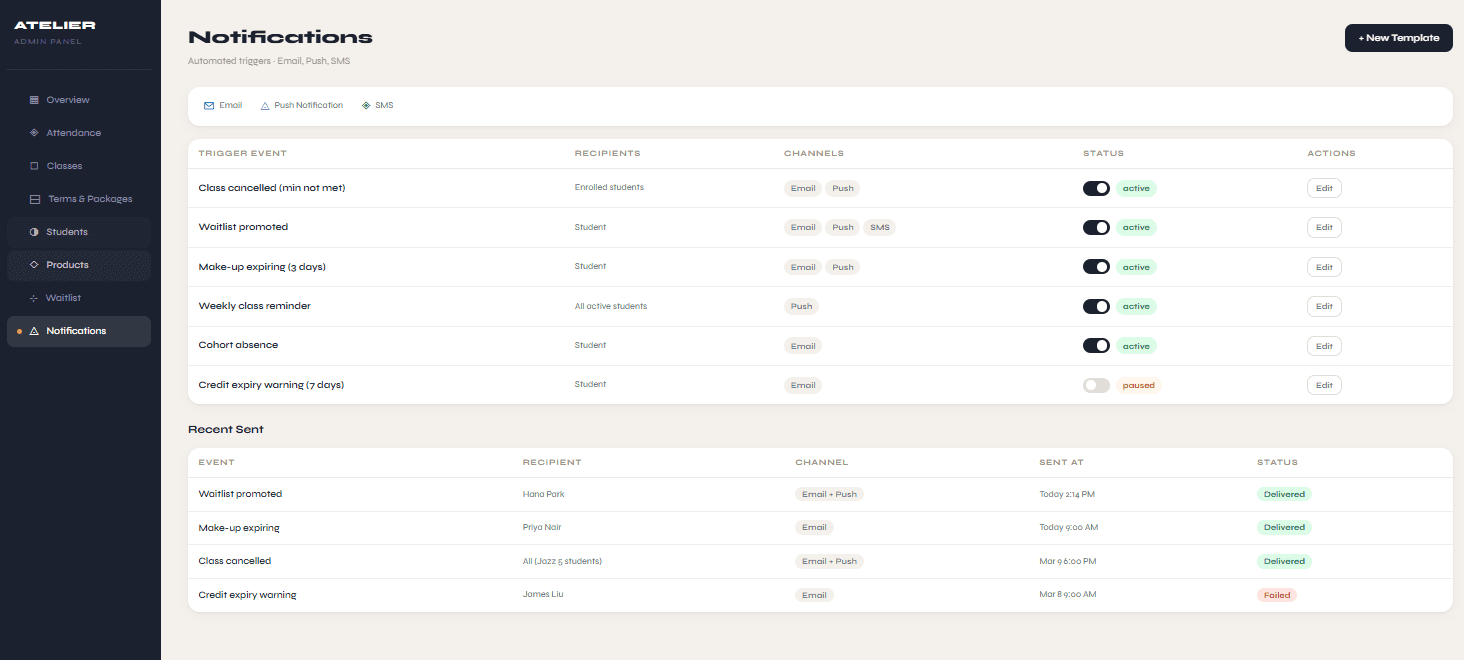Image resolution: width=1464 pixels, height=660 pixels.
Task: Edit the Credit expiry warning trigger
Action: pyautogui.click(x=1324, y=385)
